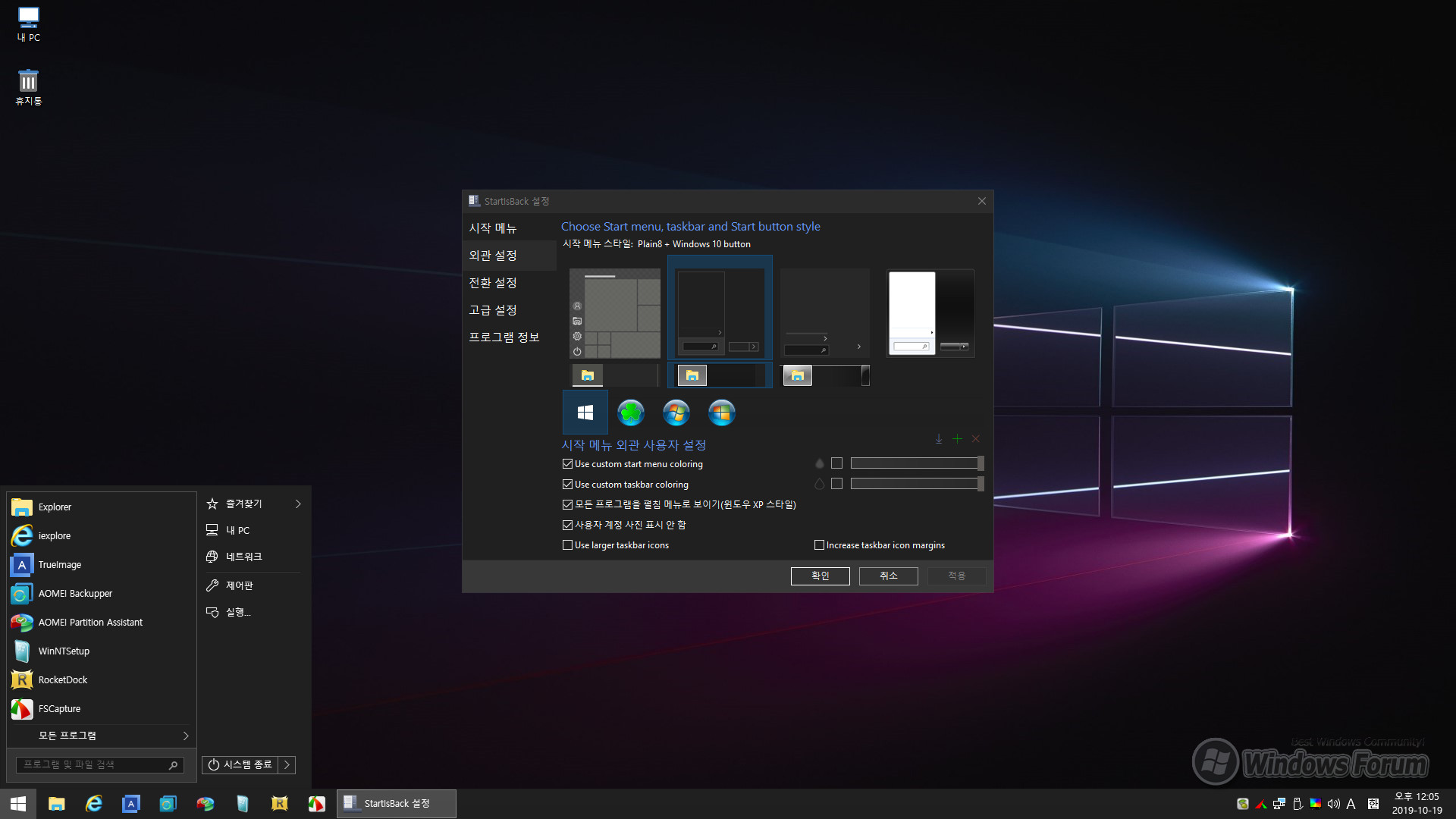Open 내 PC from the start menu right pane
The height and width of the screenshot is (819, 1456).
click(x=254, y=530)
